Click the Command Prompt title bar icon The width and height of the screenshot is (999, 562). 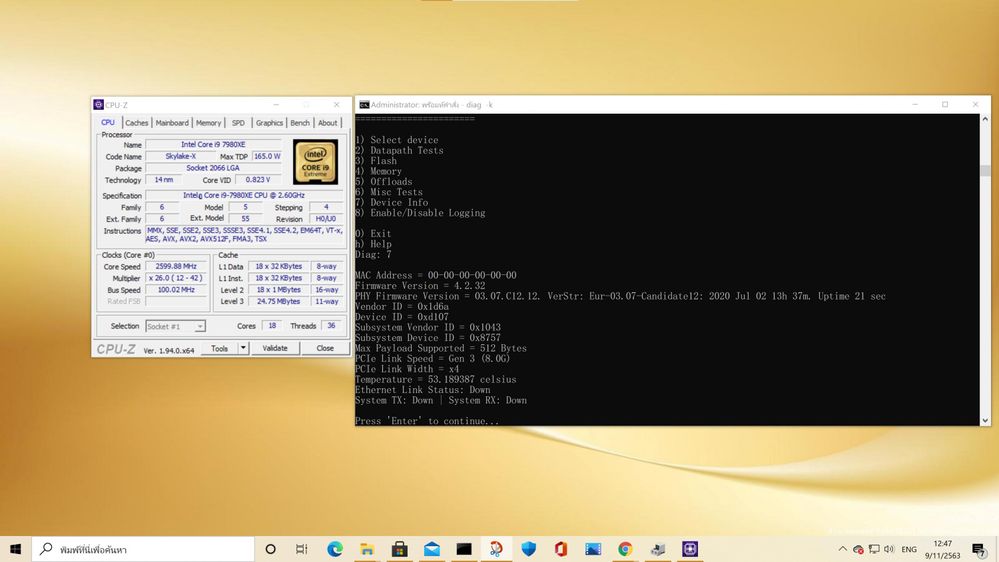(x=364, y=104)
